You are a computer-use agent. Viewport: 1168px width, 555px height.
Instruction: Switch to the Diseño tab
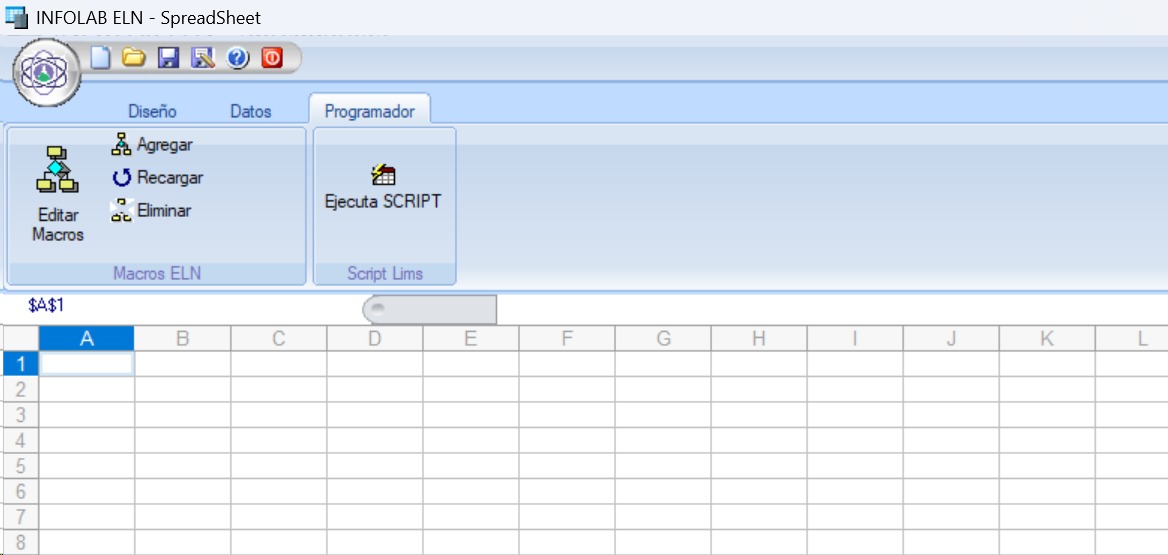152,111
